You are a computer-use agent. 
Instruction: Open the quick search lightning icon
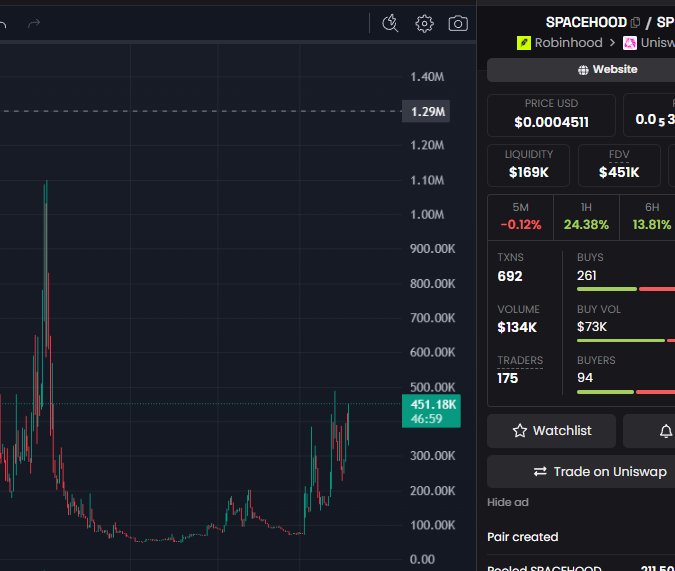click(390, 23)
